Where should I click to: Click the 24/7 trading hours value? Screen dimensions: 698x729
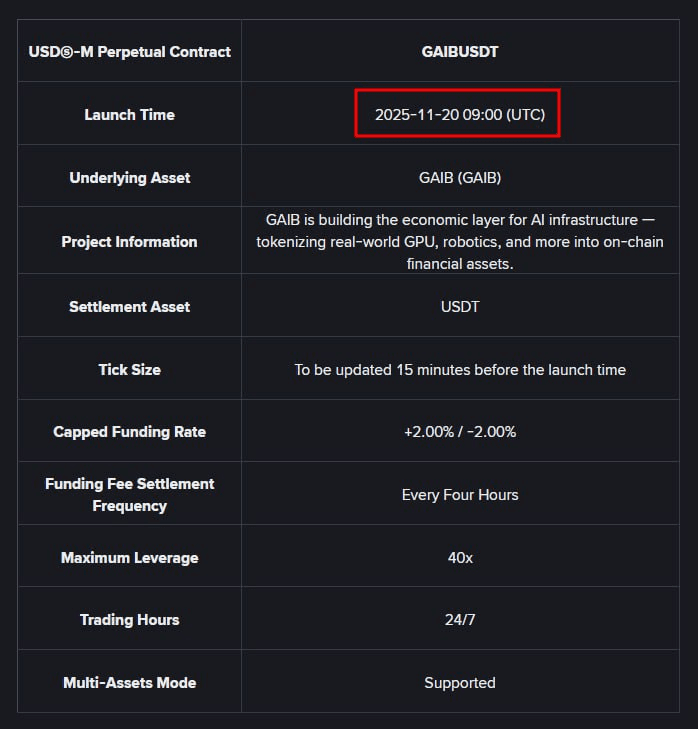(460, 619)
